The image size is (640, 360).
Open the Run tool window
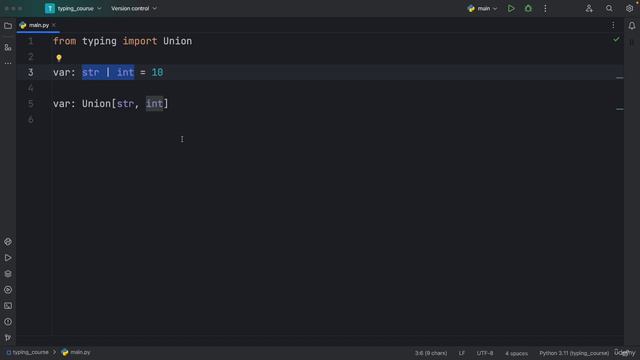coord(8,258)
